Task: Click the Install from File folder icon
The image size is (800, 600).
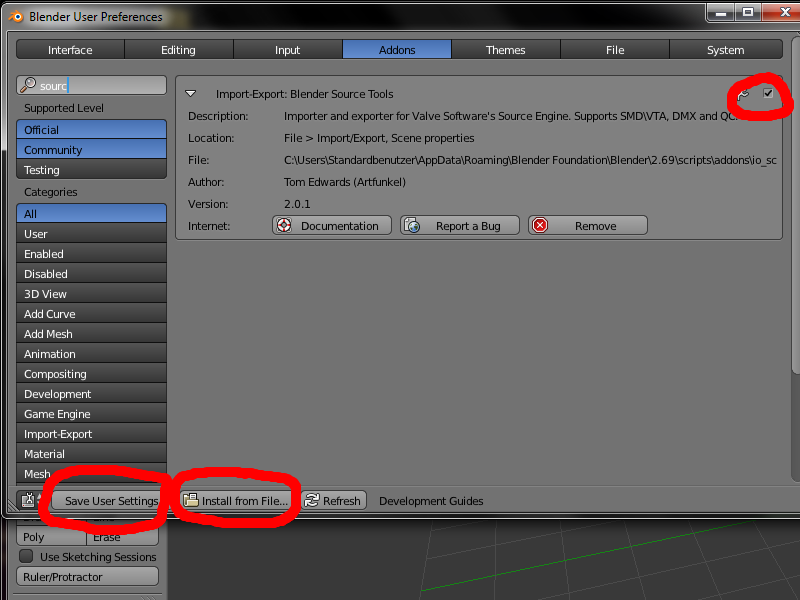Action: click(191, 501)
